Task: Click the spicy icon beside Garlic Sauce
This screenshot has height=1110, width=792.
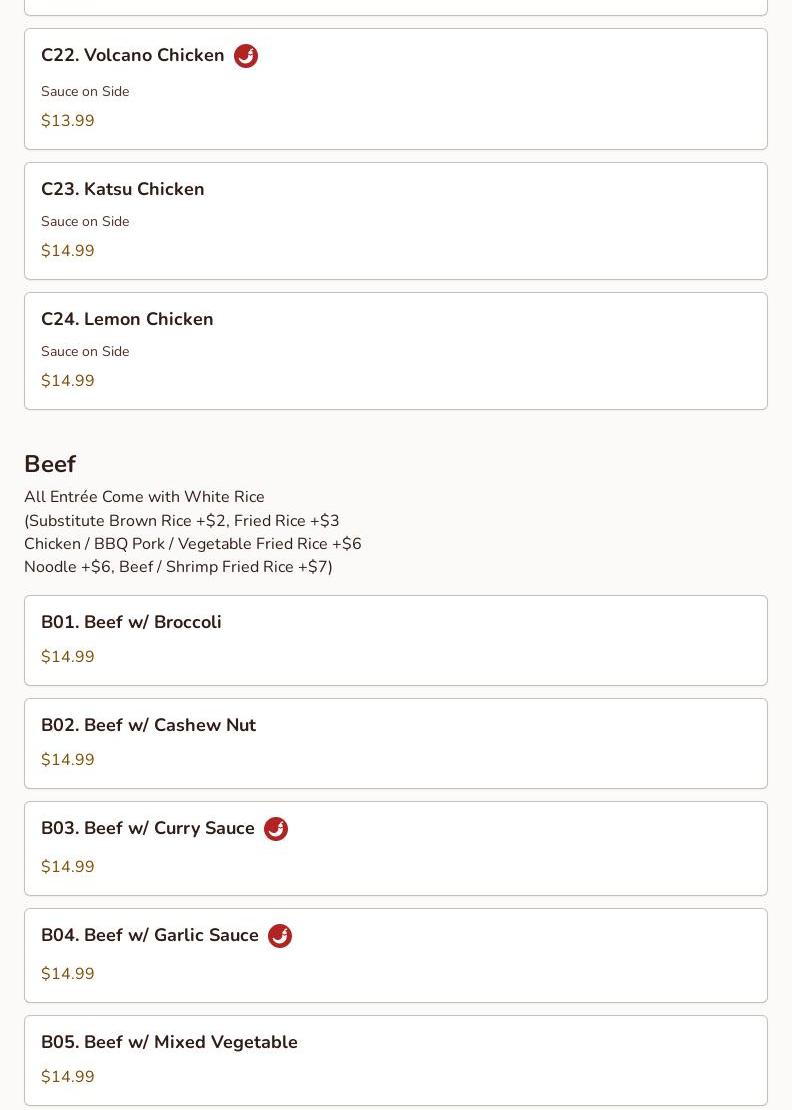Action: click(280, 935)
